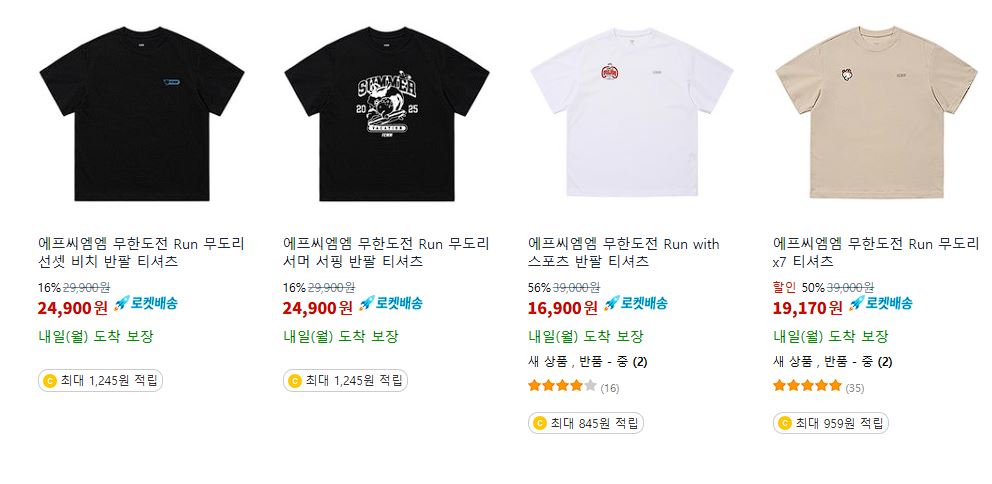Click the five-star rating with 35 reviews
This screenshot has height=484, width=992.
pos(818,386)
